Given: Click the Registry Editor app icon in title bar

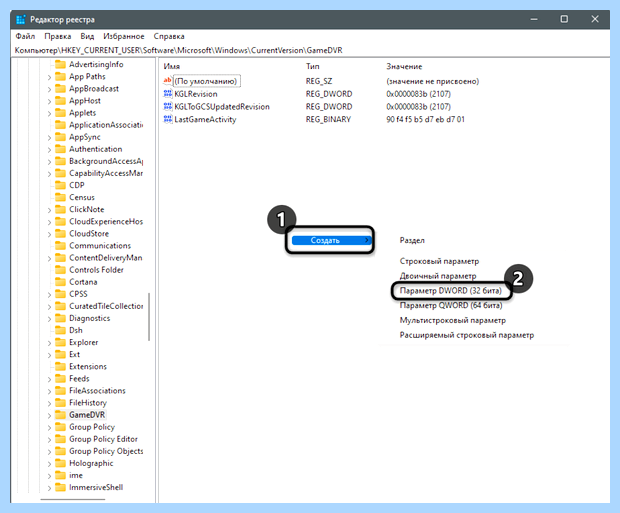Looking at the screenshot, I should [21, 19].
